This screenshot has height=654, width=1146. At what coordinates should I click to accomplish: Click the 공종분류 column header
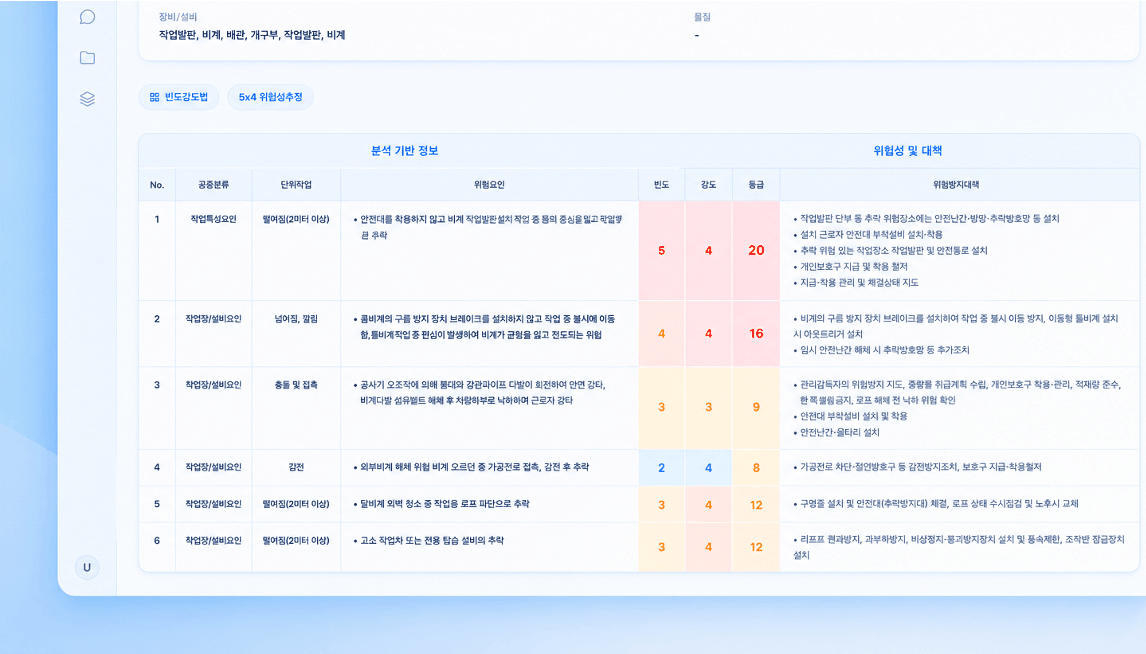(x=213, y=185)
